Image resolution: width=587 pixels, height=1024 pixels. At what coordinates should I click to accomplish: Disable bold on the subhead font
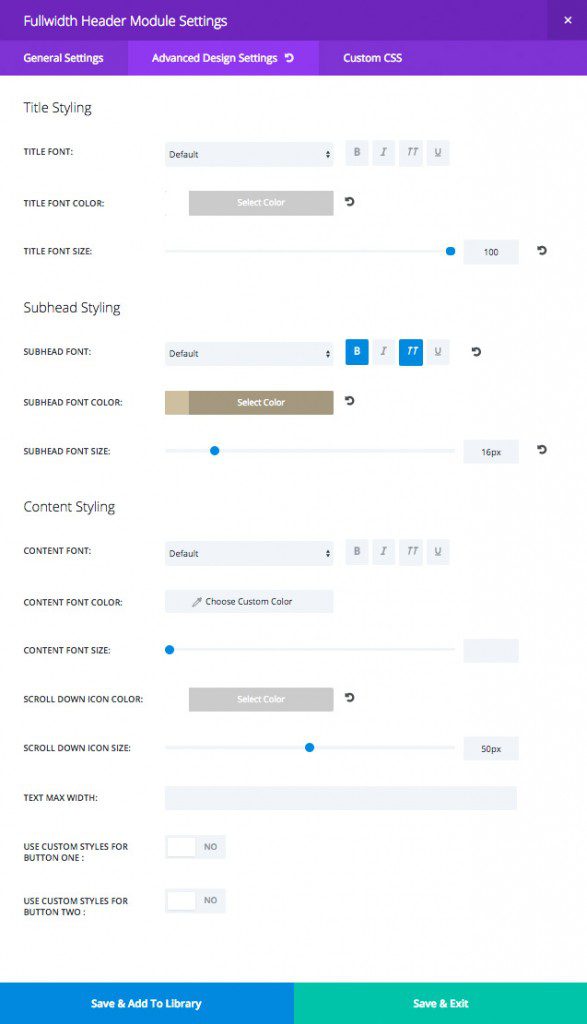pyautogui.click(x=356, y=352)
